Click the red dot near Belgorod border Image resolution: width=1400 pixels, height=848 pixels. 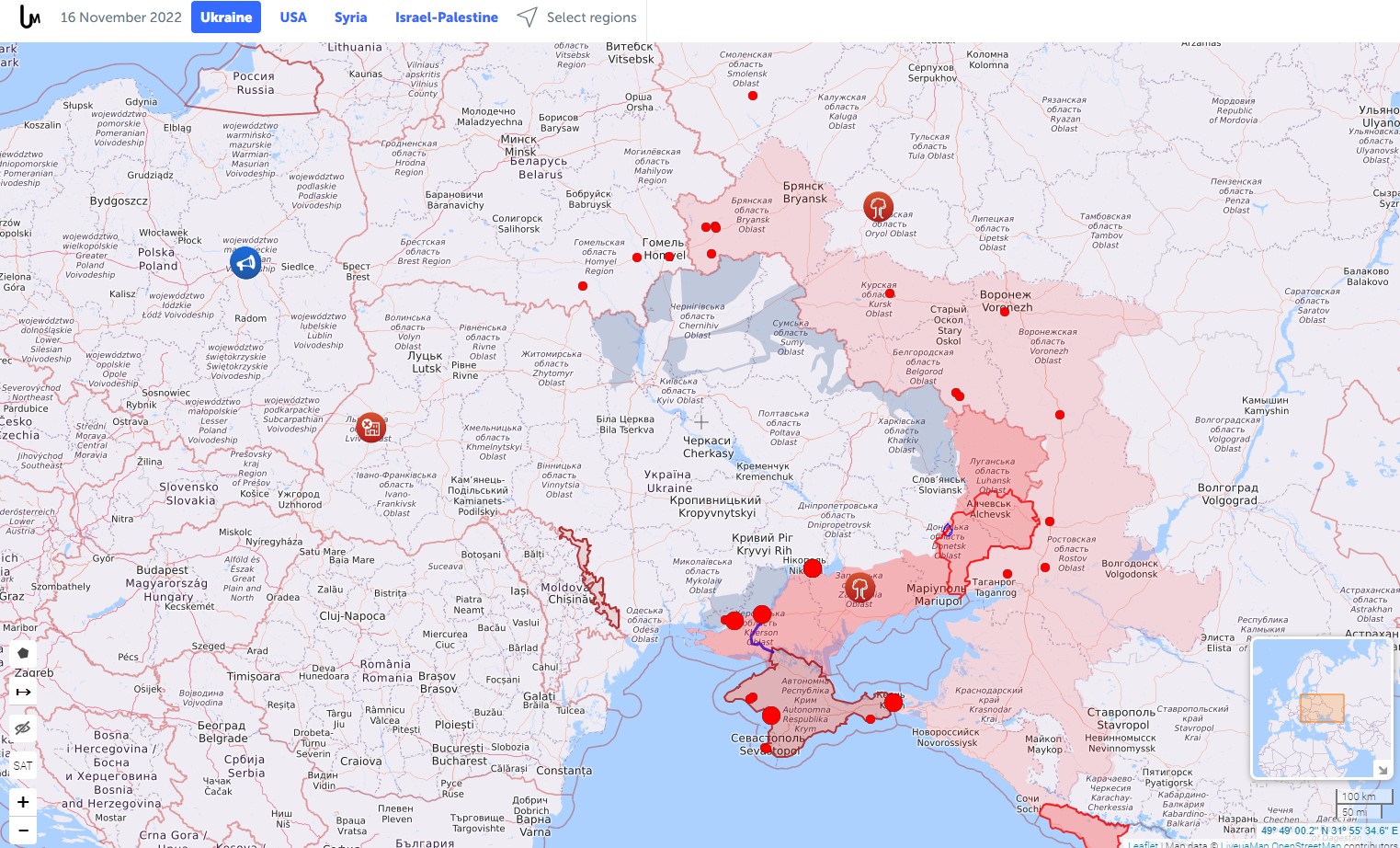(x=957, y=394)
